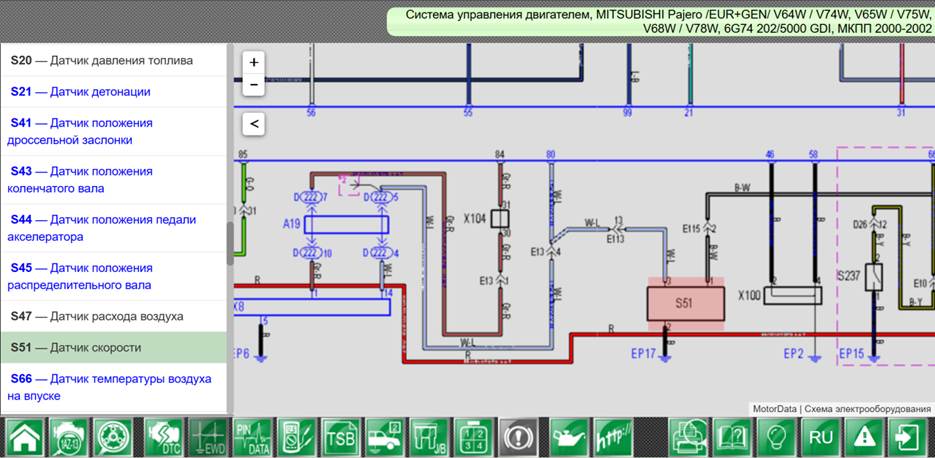935x458 pixels.
Task: Open engine search magnifier icon (1AZ-13)
Action: [x=69, y=438]
